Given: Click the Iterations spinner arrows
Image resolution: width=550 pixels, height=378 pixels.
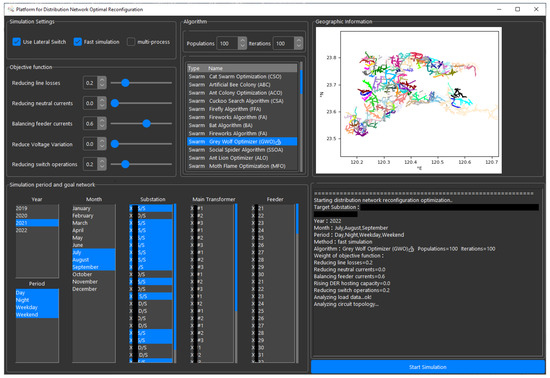Looking at the screenshot, I should pos(299,43).
